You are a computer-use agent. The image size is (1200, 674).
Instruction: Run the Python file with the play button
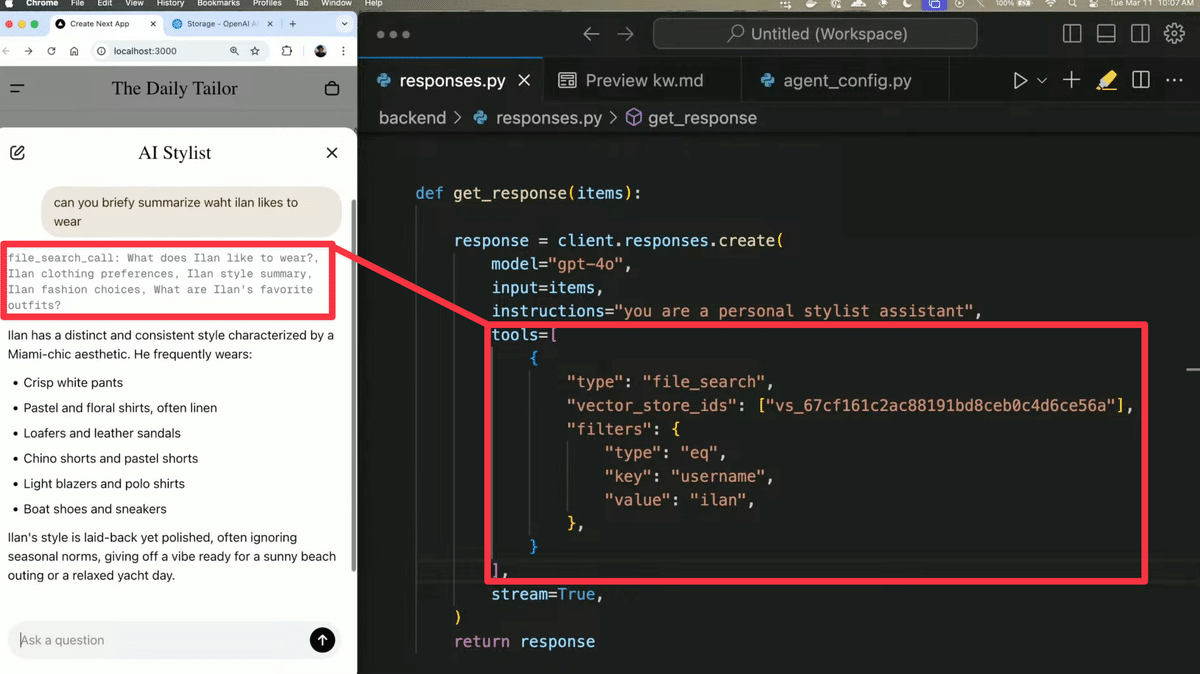click(1020, 79)
